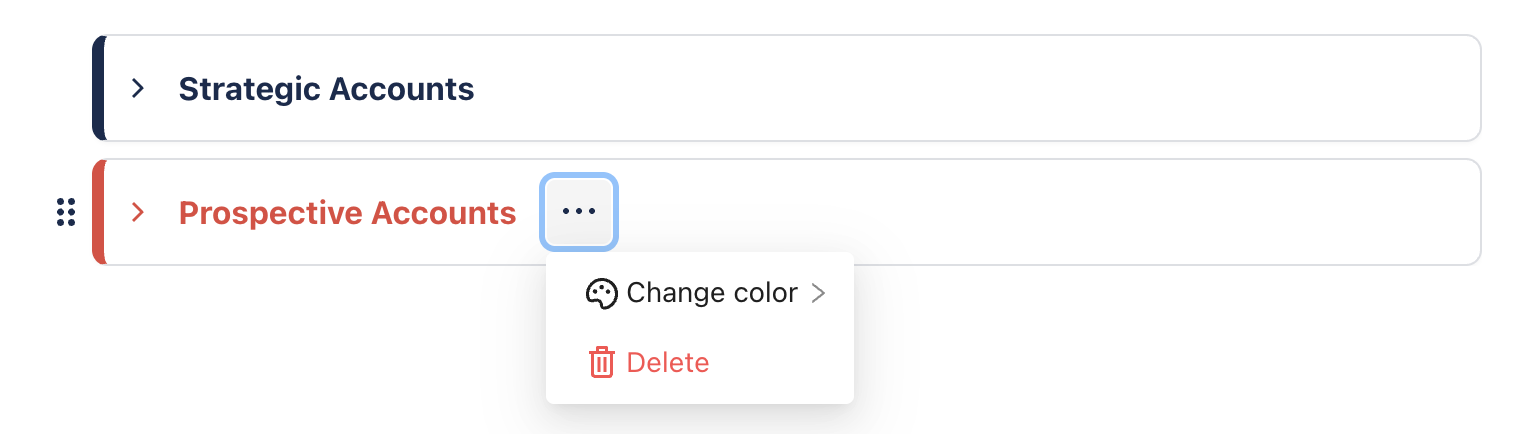Click the word "Strategic" in the first heading
1538x434 pixels.
coord(250,89)
